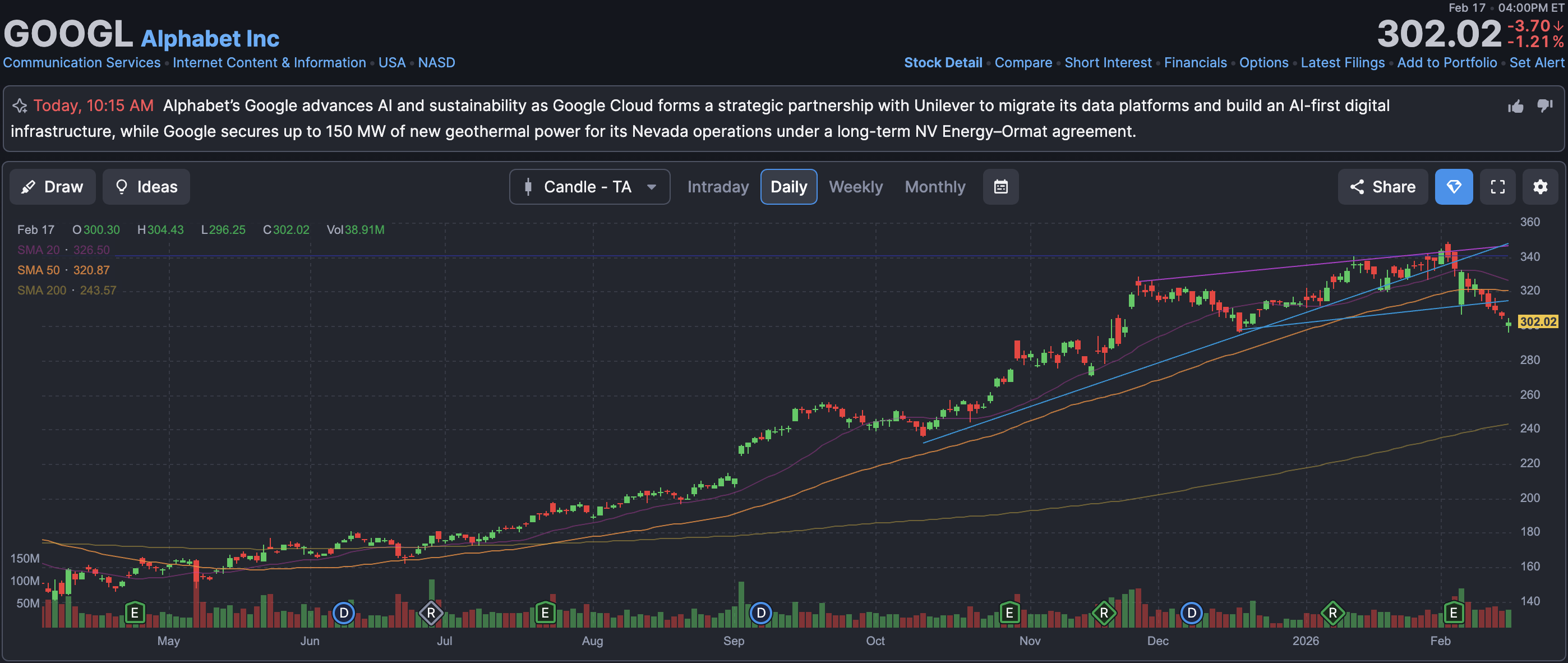This screenshot has width=1568, height=663.
Task: Open the calendar date range picker
Action: 1000,187
